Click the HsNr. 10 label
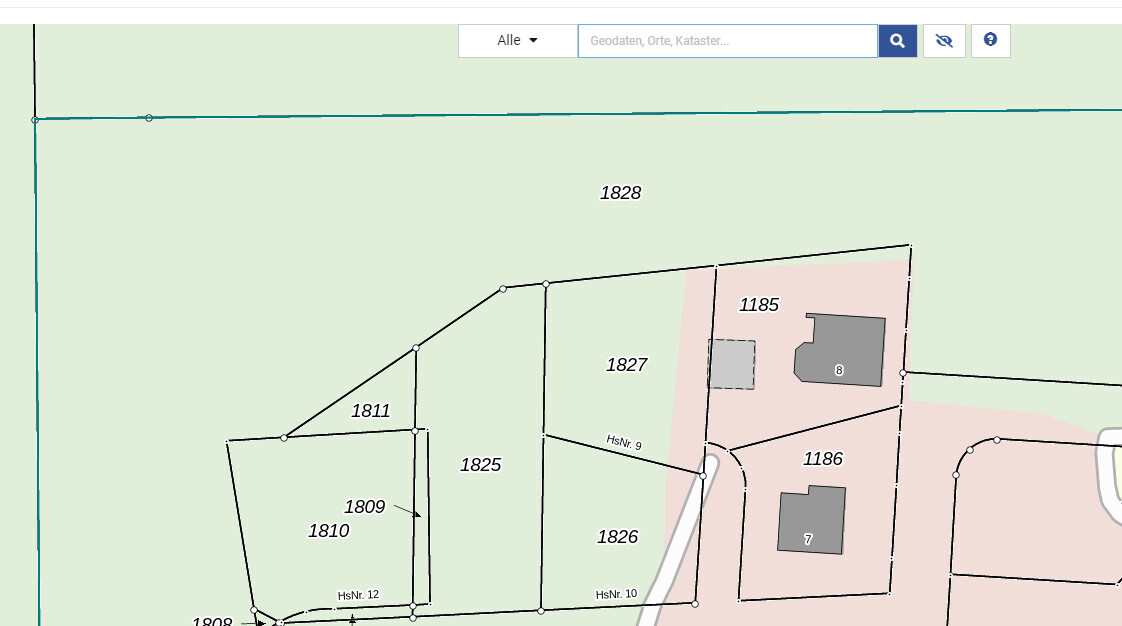 point(616,594)
